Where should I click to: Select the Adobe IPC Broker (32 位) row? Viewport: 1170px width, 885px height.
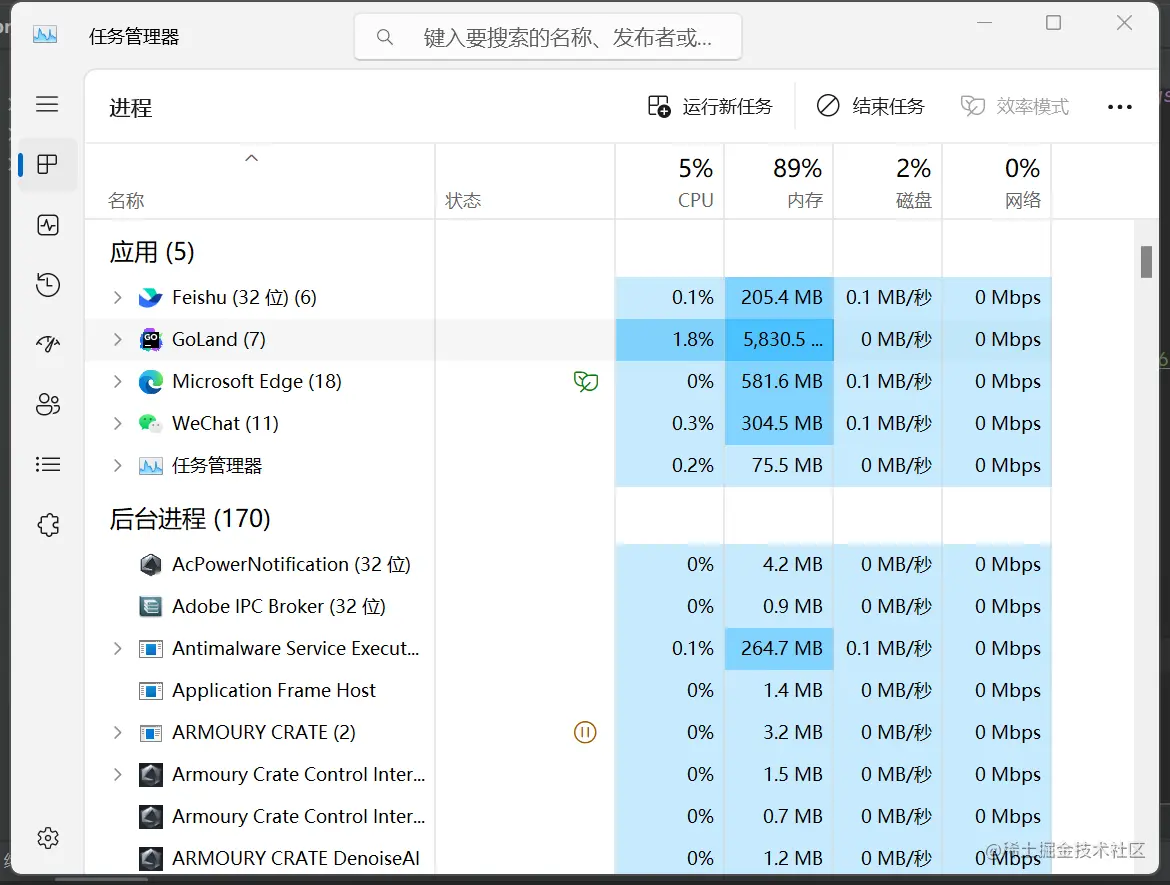click(x=568, y=606)
